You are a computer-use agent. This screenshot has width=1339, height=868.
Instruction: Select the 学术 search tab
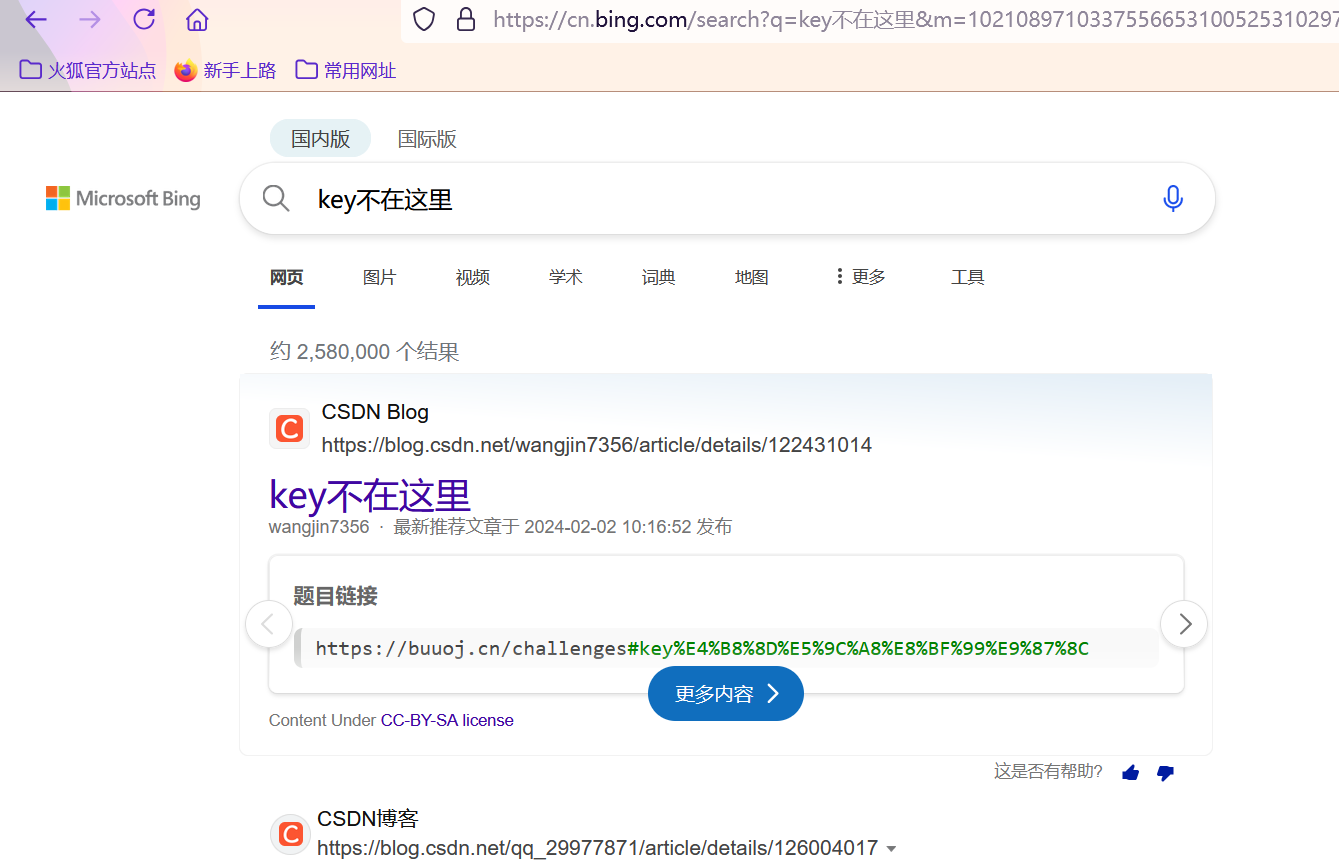pos(565,276)
